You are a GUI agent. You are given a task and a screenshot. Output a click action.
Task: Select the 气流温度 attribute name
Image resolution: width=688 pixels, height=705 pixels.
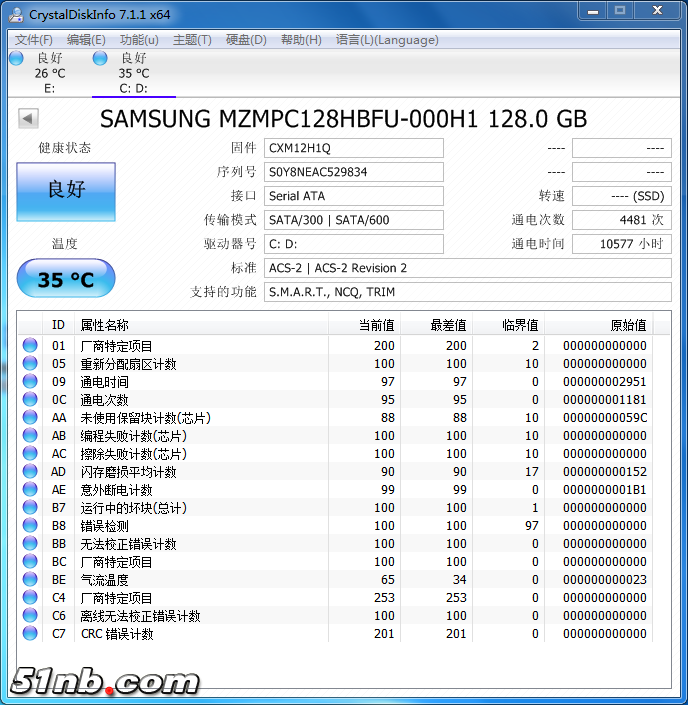pos(104,580)
